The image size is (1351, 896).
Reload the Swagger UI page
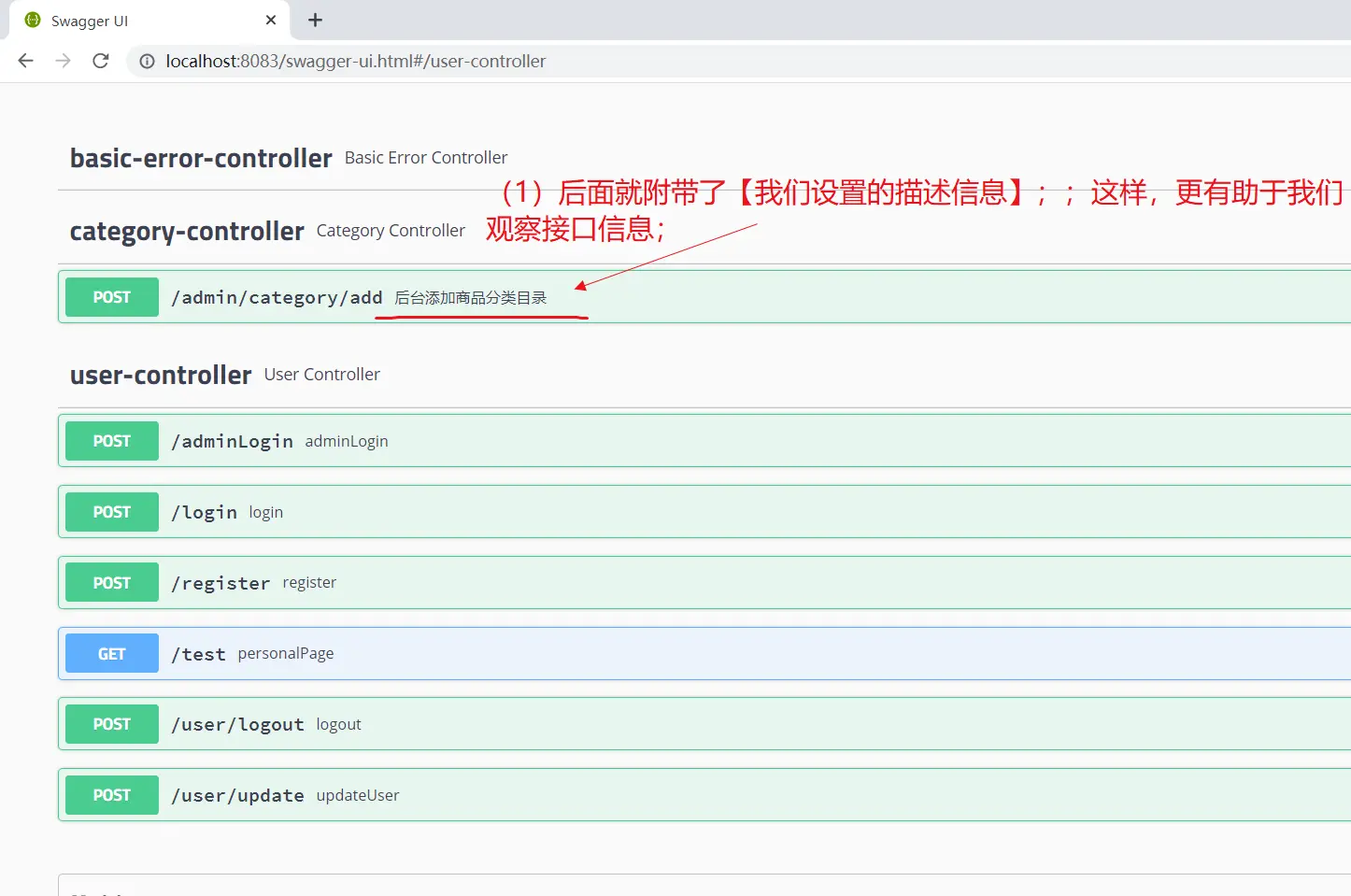[101, 61]
